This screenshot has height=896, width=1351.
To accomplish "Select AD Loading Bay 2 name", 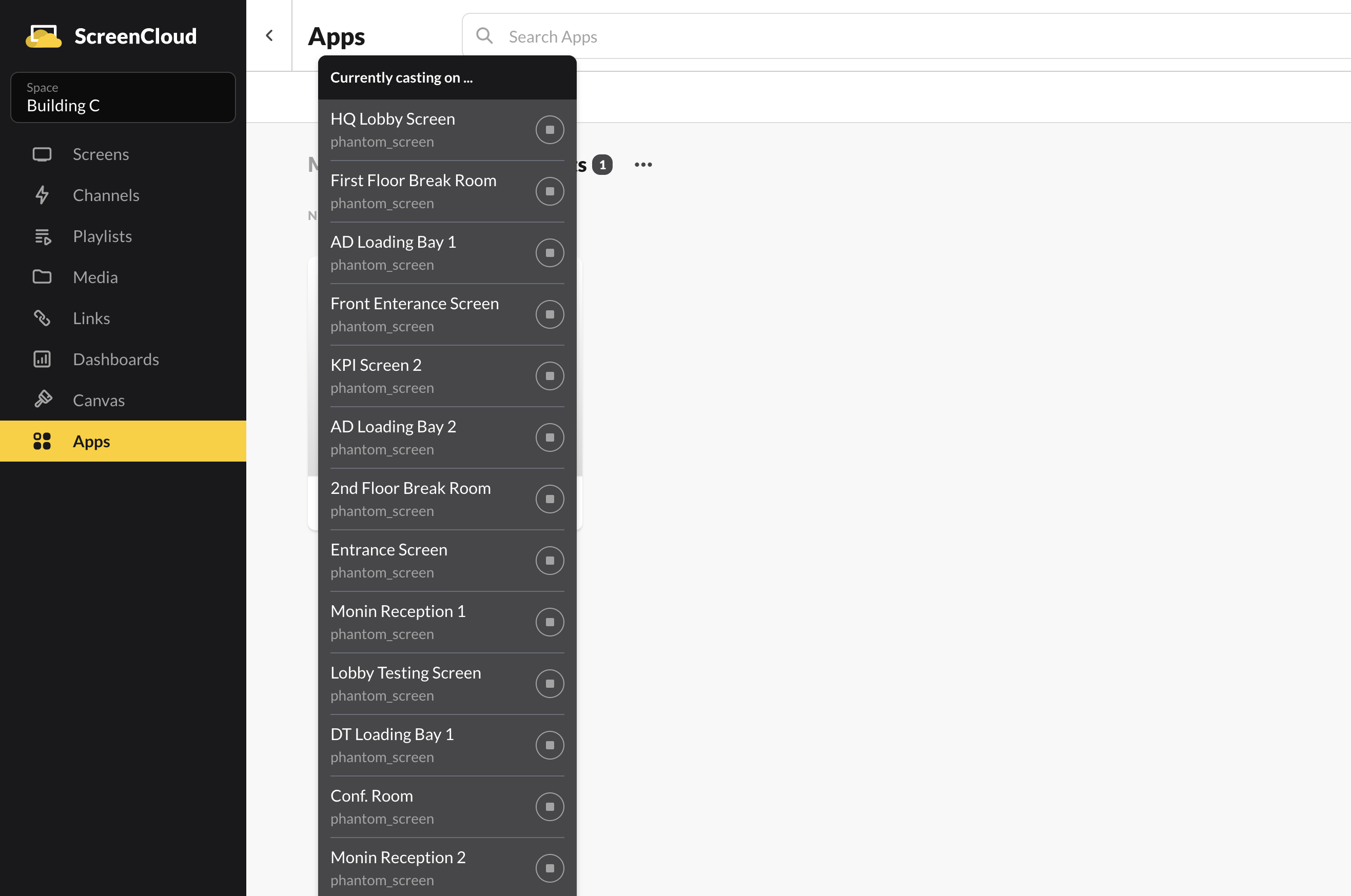I will pyautogui.click(x=394, y=427).
